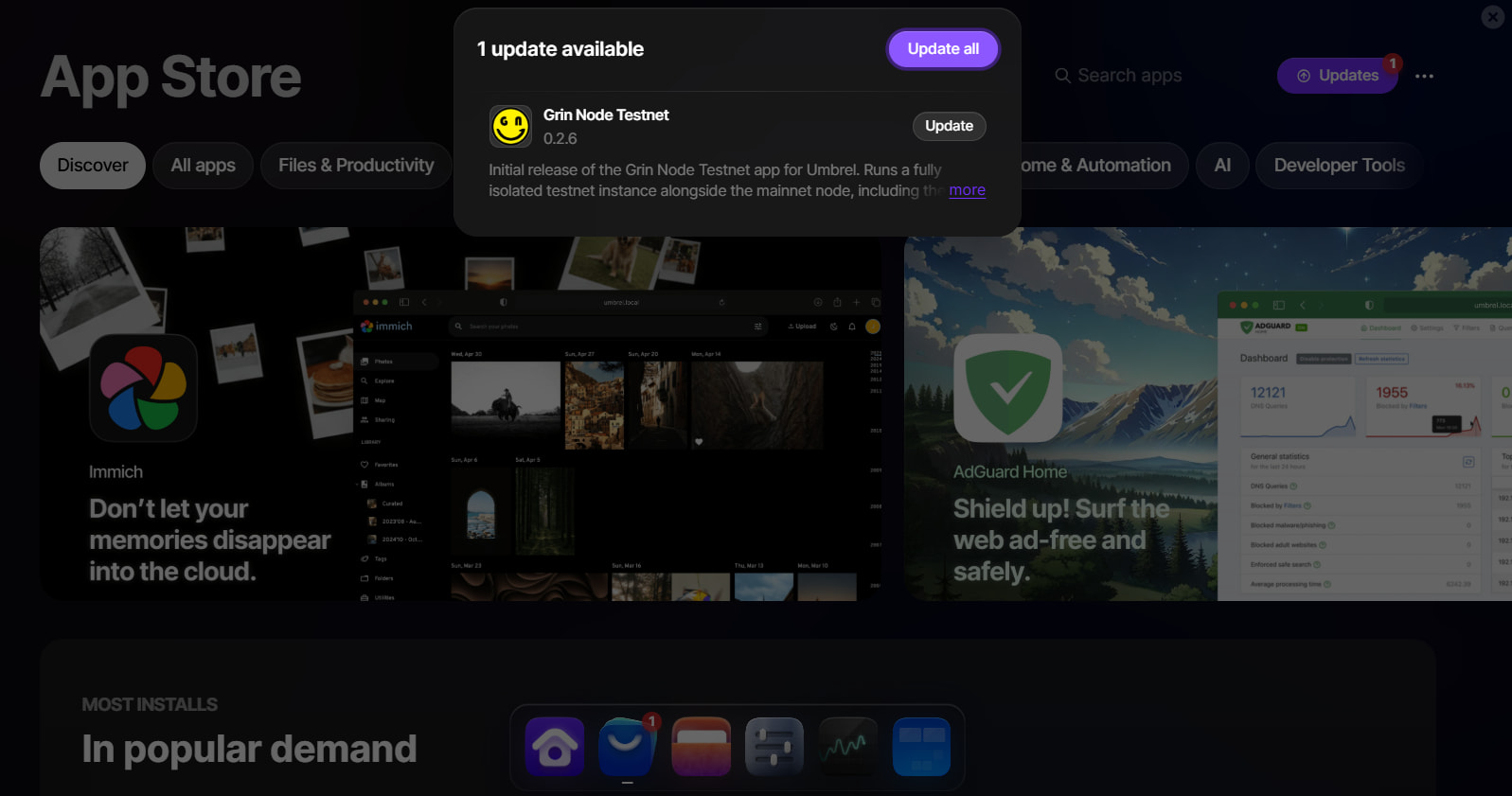Open the AdGuard Home featured banner
1512x796 pixels.
pyautogui.click(x=1208, y=414)
